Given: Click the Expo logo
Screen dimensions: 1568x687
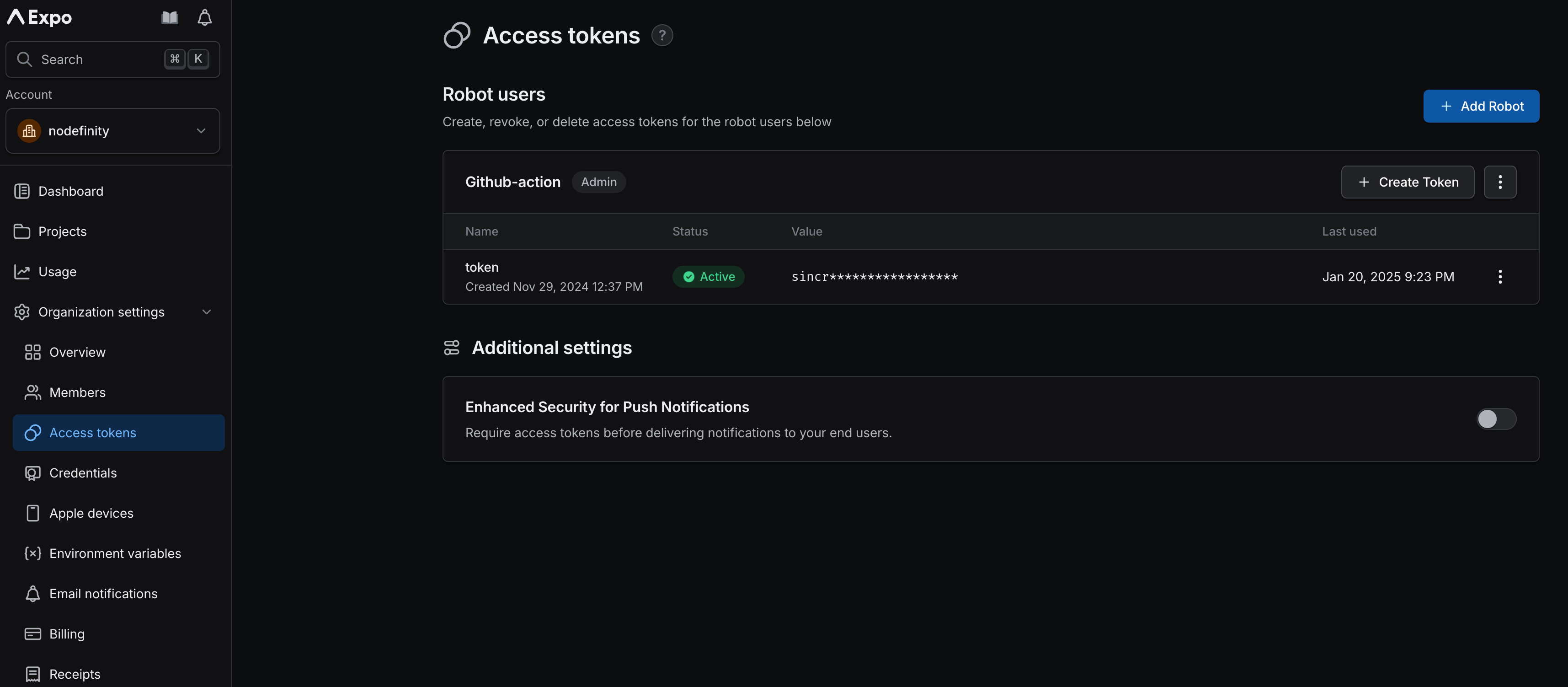Looking at the screenshot, I should (x=40, y=17).
